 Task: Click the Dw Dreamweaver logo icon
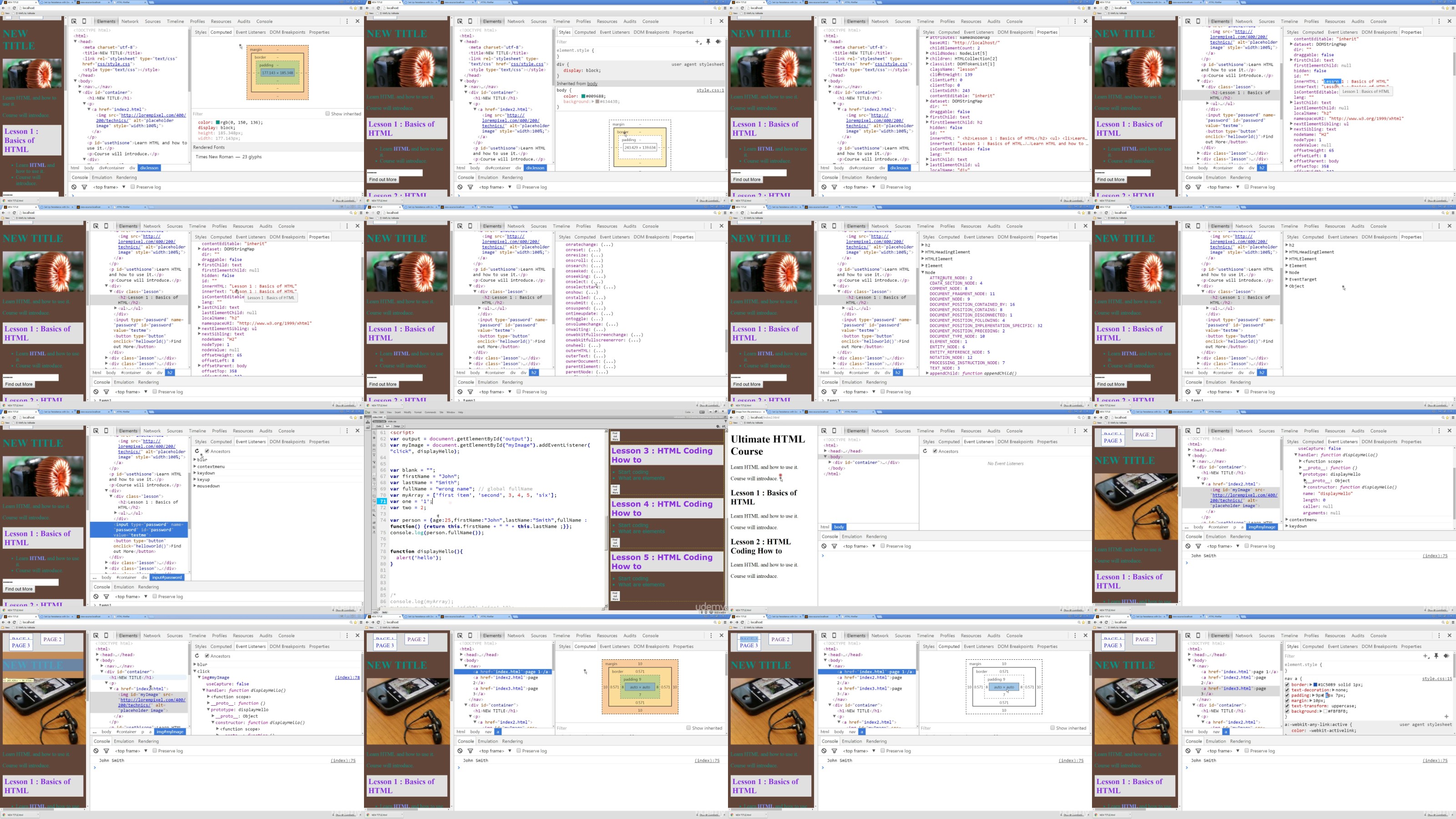(368, 412)
